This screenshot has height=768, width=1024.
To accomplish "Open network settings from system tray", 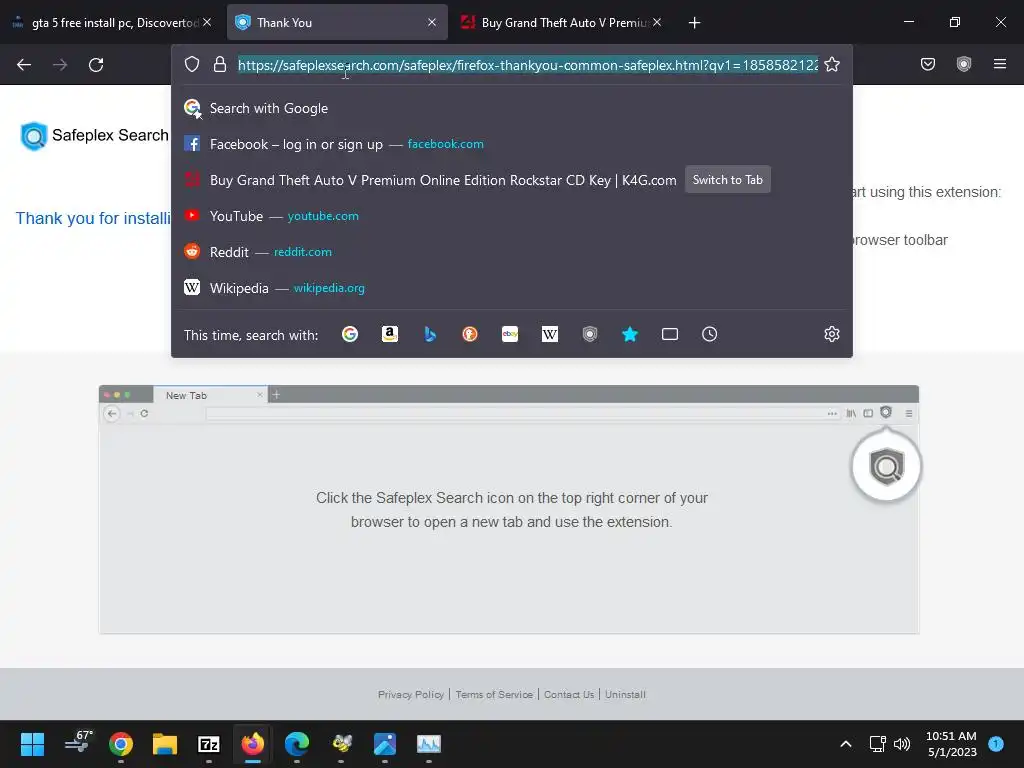I will 878,744.
